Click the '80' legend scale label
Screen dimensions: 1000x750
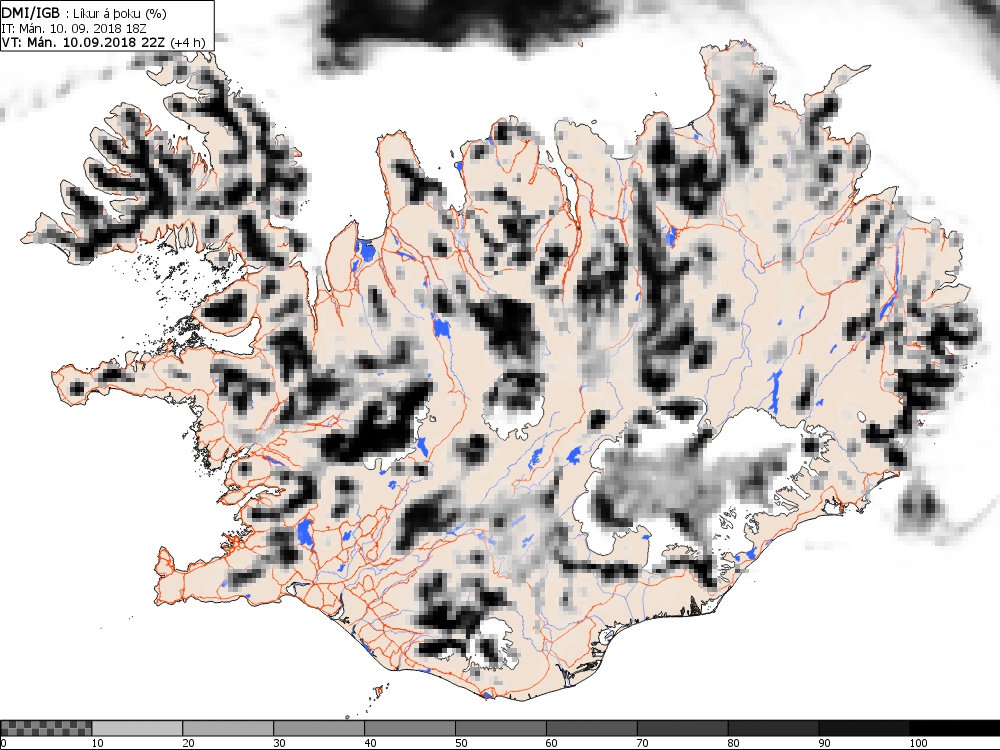[734, 743]
